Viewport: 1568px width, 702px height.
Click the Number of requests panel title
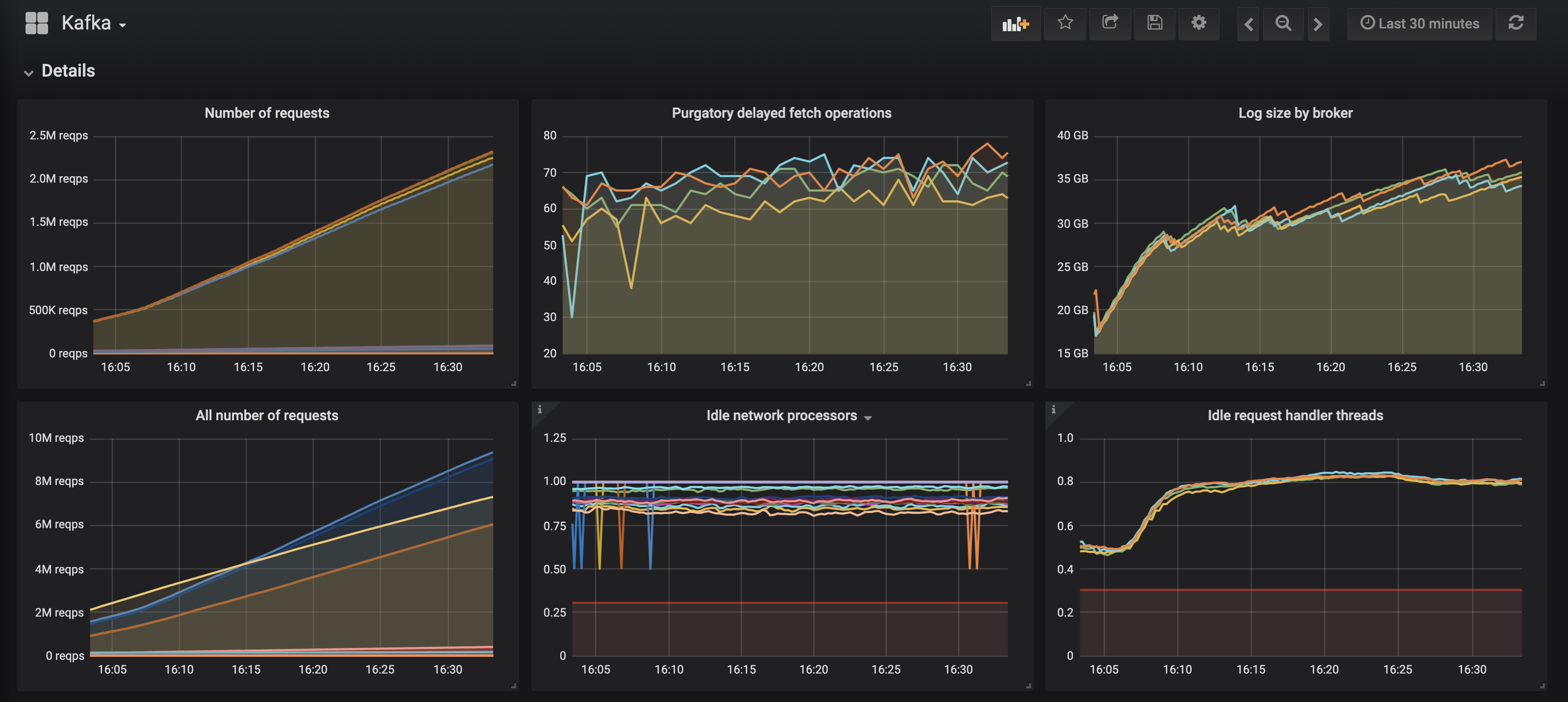click(x=266, y=113)
